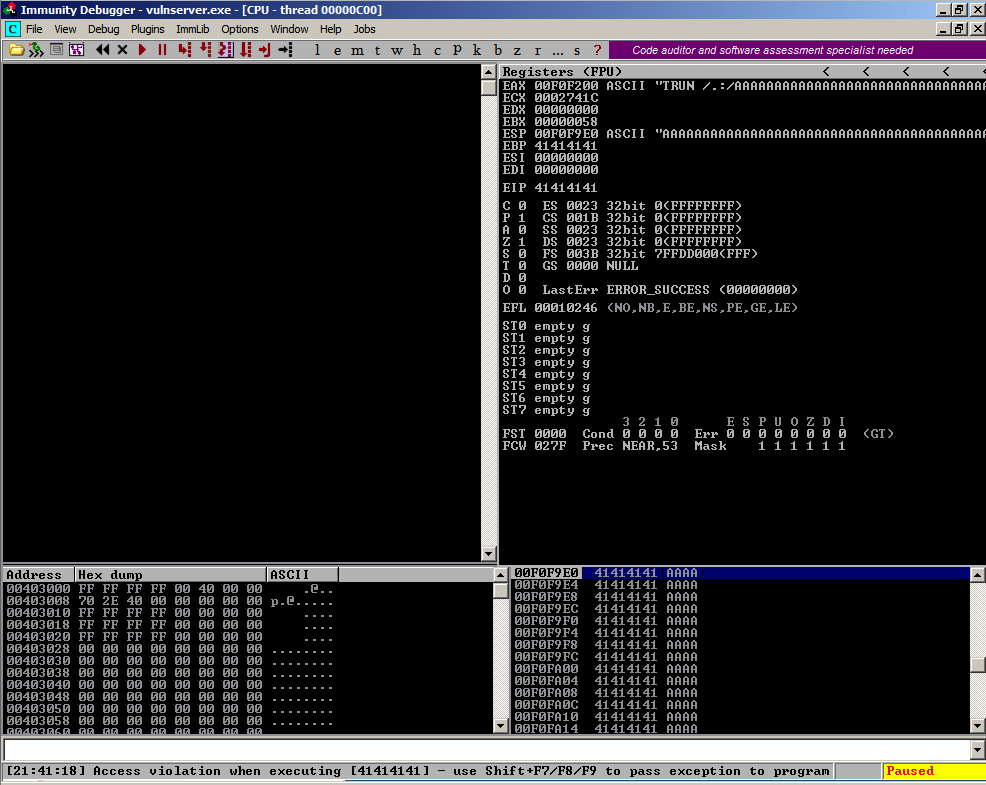This screenshot has width=986, height=785.
Task: Show References via 'r' button
Action: 537,50
